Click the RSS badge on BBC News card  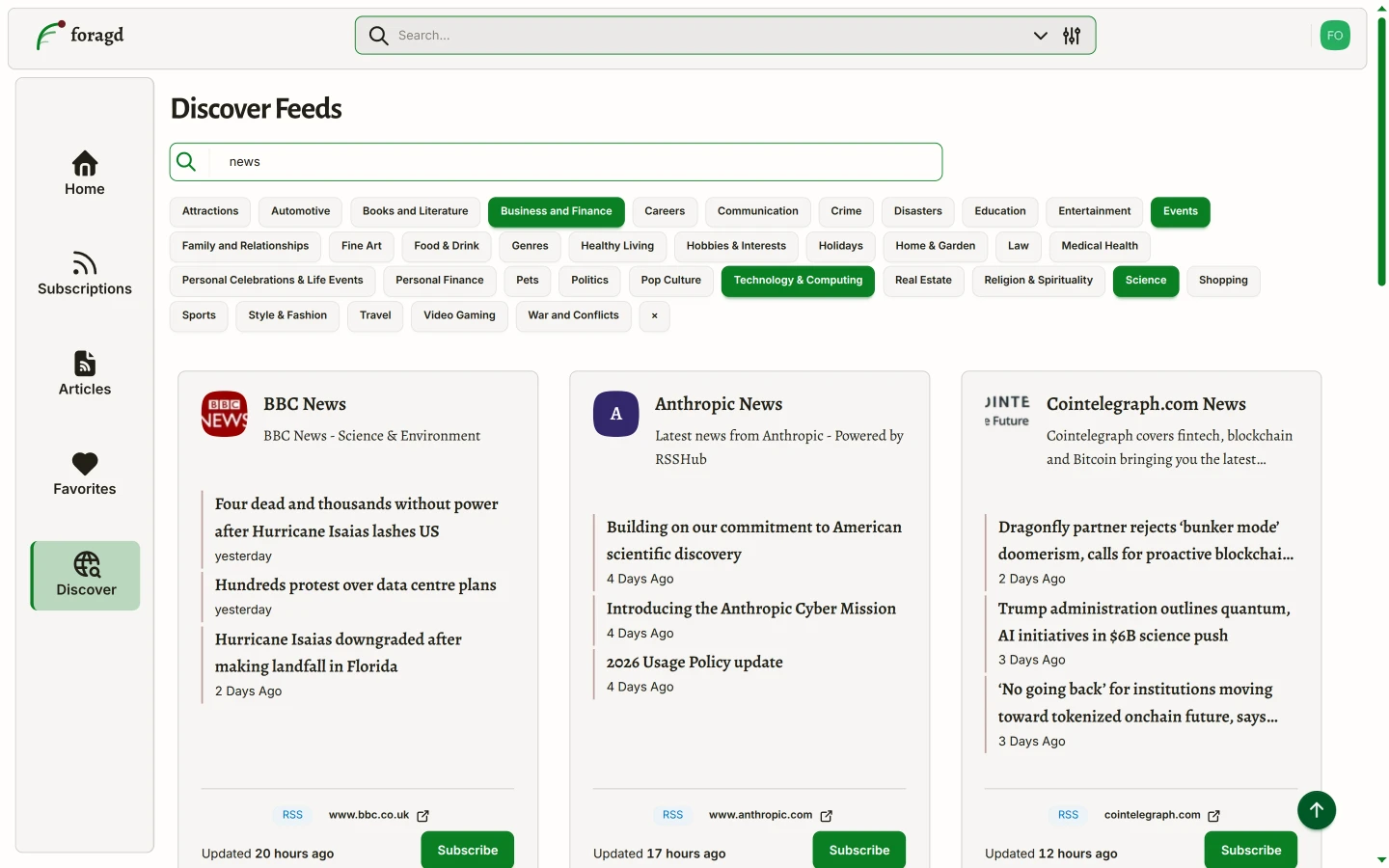(292, 816)
